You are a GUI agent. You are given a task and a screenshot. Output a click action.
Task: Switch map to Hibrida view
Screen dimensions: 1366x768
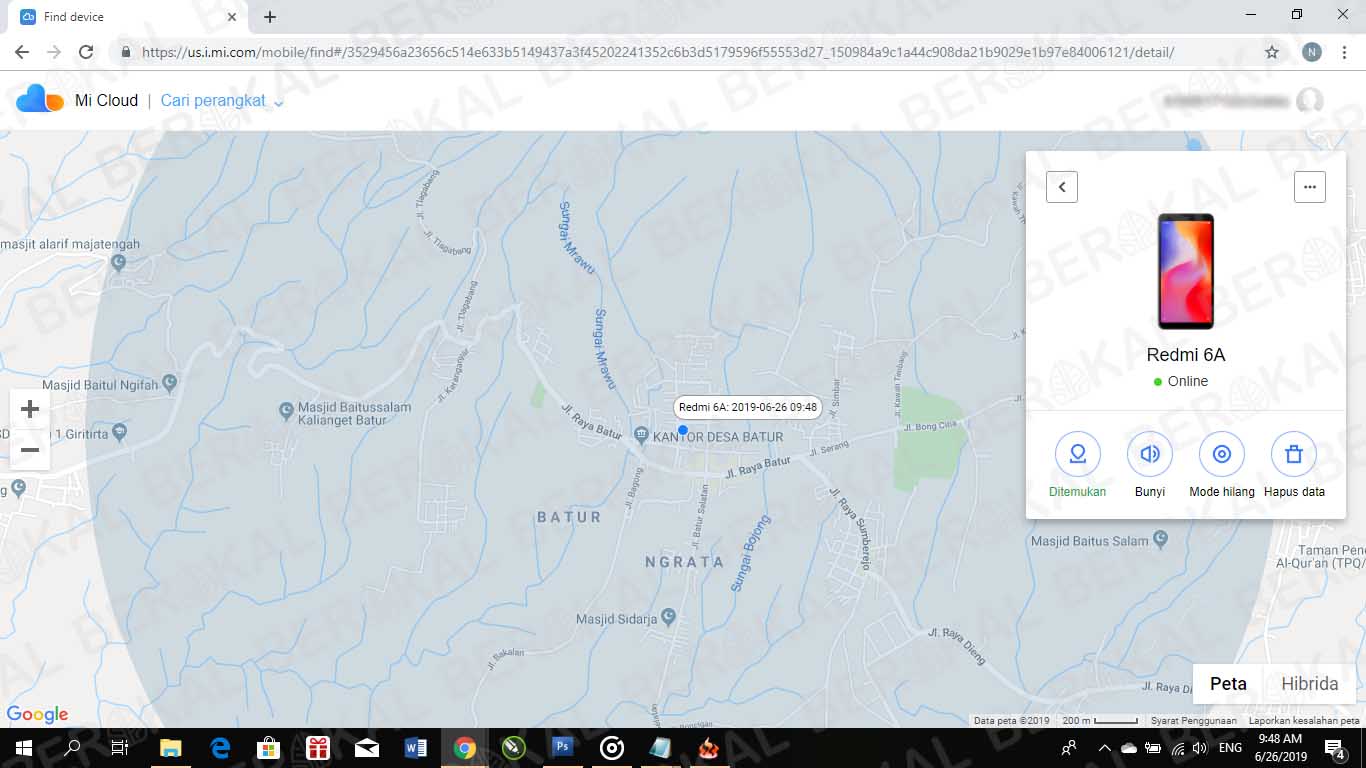point(1309,684)
